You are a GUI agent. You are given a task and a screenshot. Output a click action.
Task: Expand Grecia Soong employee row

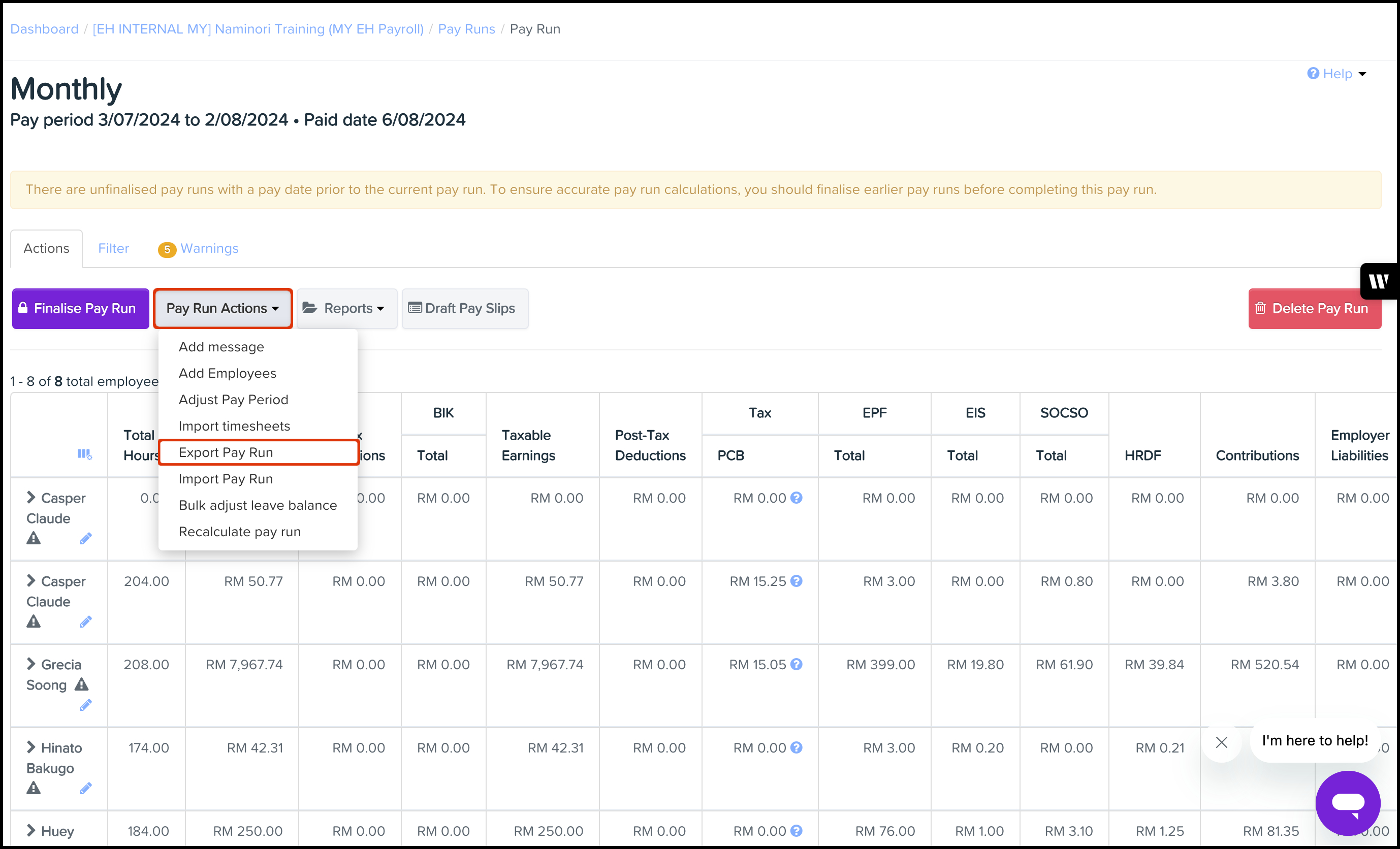point(31,664)
